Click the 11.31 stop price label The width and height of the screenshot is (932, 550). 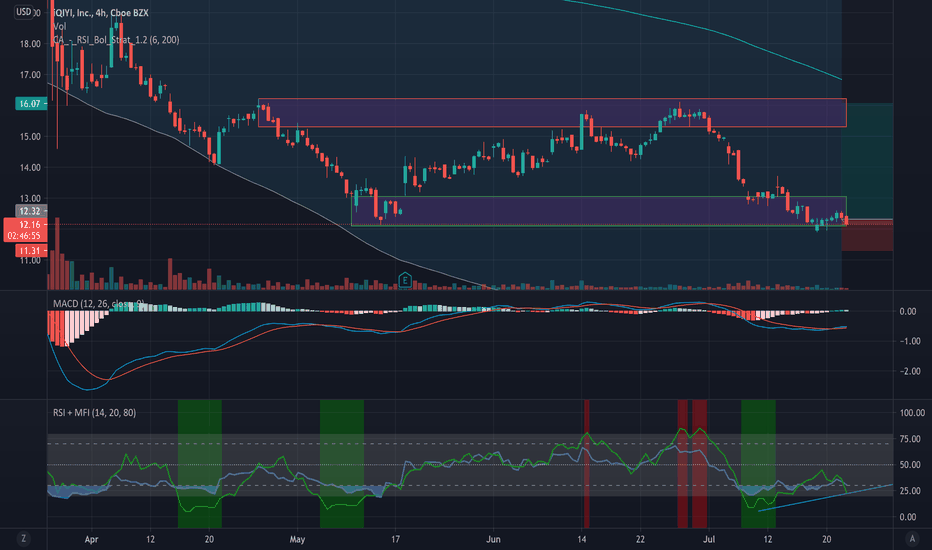tap(31, 251)
